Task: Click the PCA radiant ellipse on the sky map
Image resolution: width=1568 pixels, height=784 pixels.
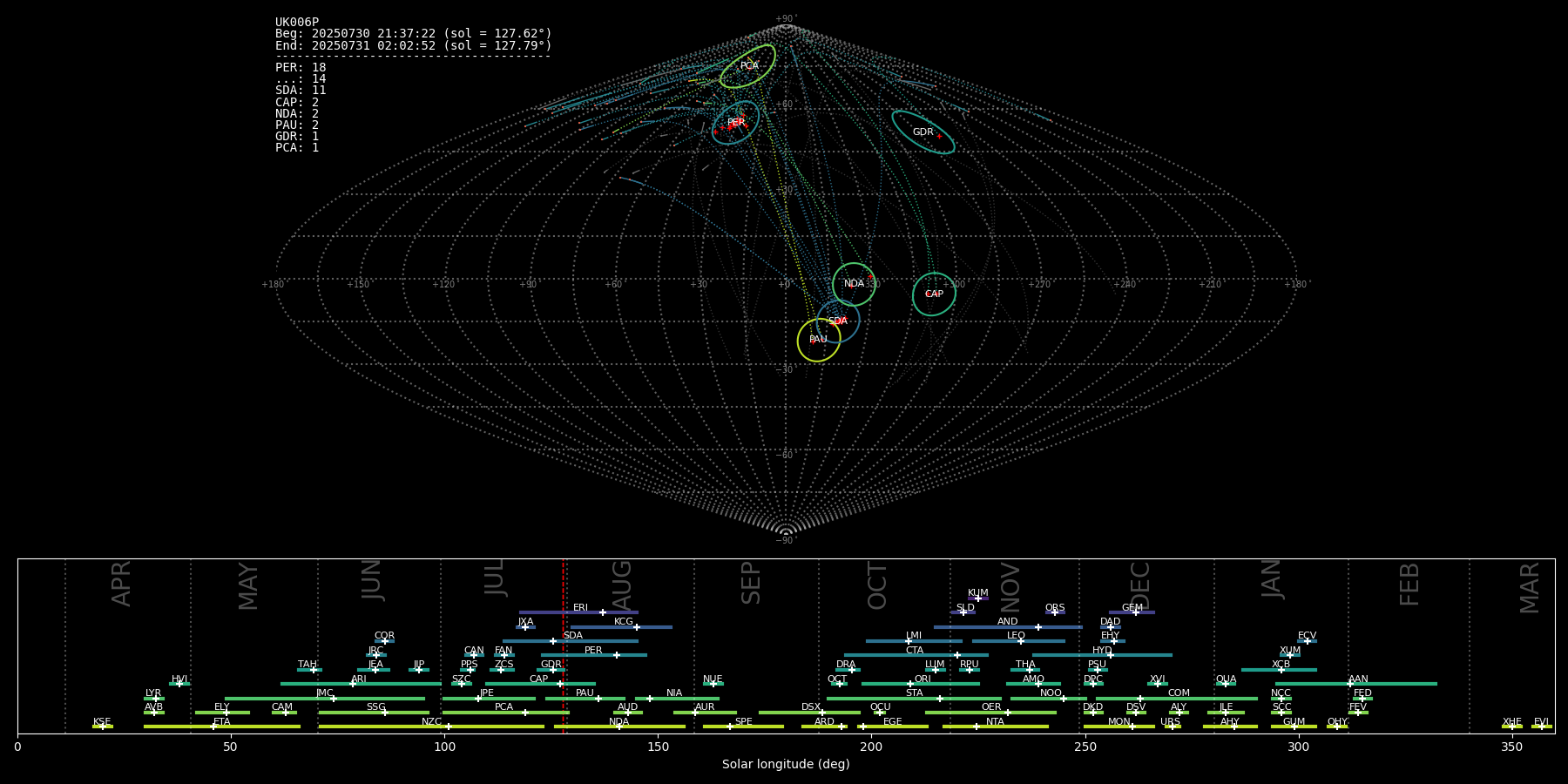Action: tap(747, 66)
